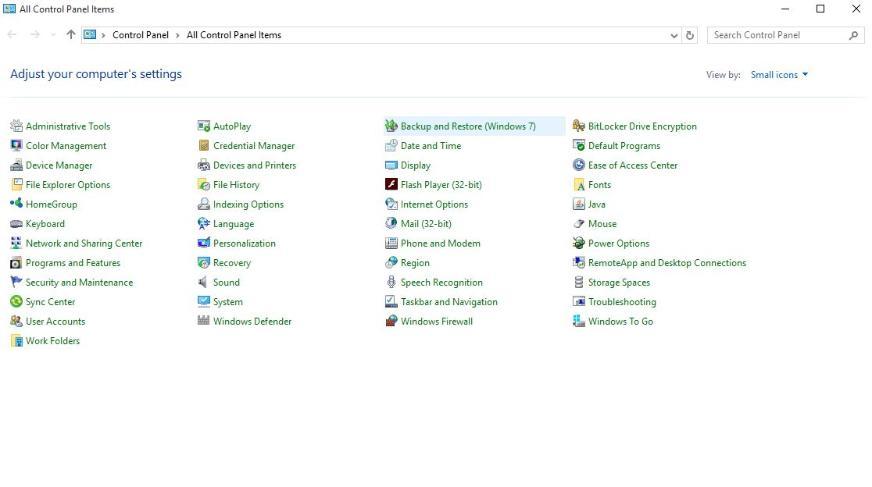Click the Windows Defender icon
The height and width of the screenshot is (487, 872).
tap(204, 321)
